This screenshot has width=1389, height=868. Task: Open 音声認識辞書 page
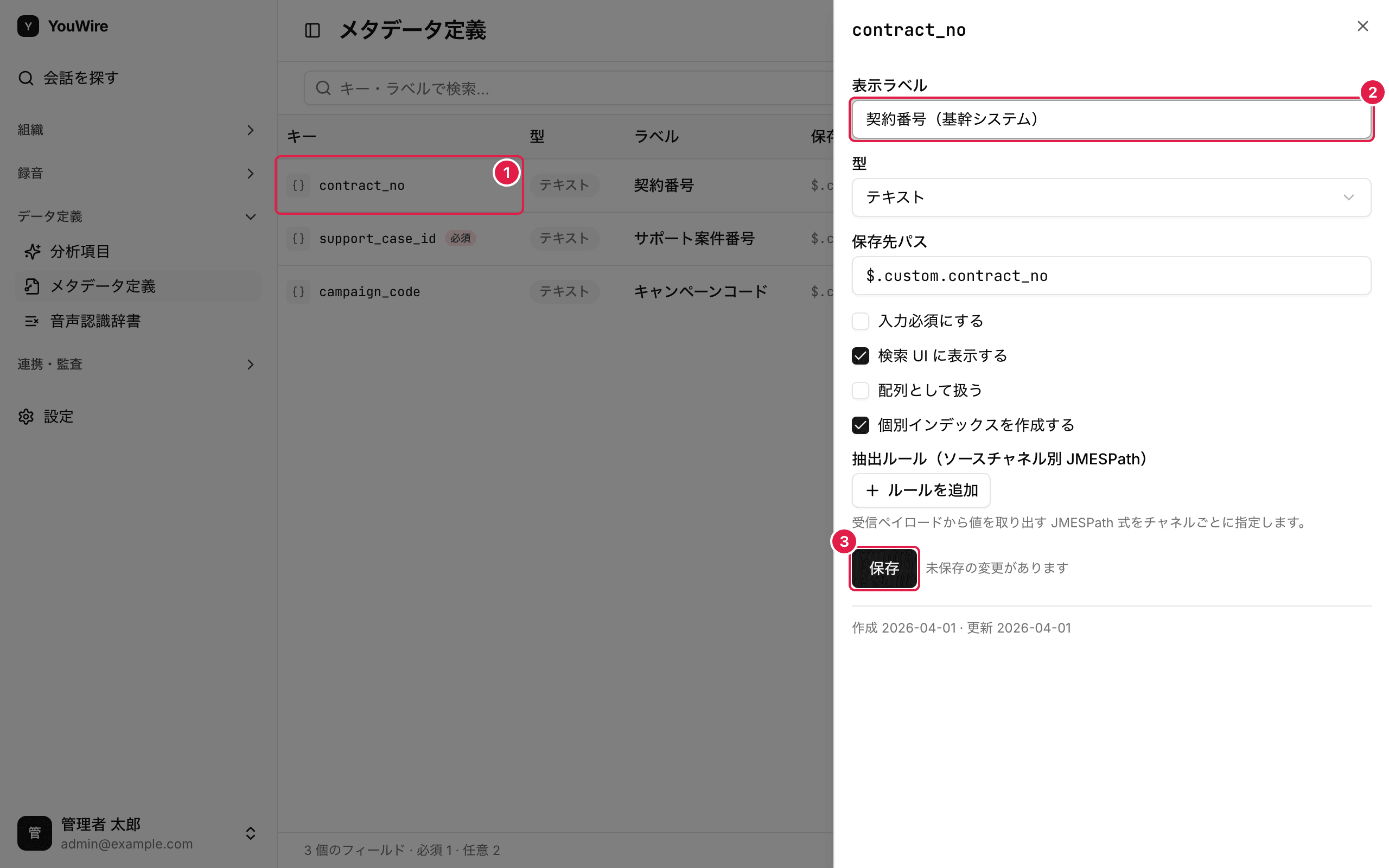click(x=138, y=321)
